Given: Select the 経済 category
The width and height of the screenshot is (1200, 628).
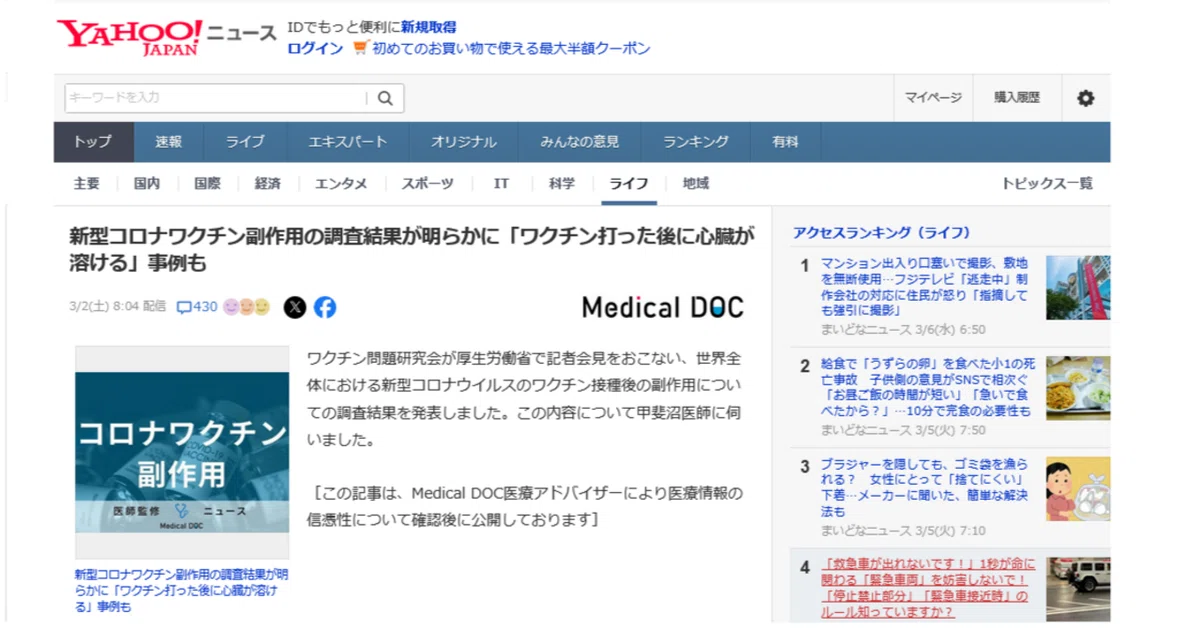Looking at the screenshot, I should coord(267,184).
